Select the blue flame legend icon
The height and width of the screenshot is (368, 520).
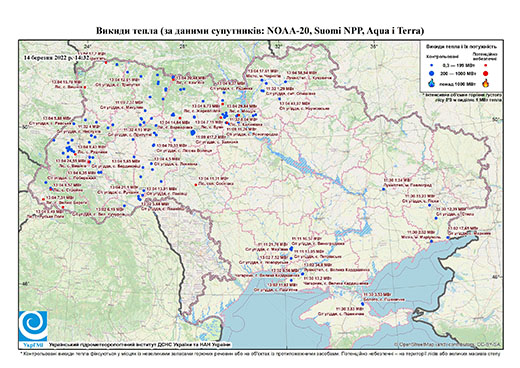pos(432,83)
